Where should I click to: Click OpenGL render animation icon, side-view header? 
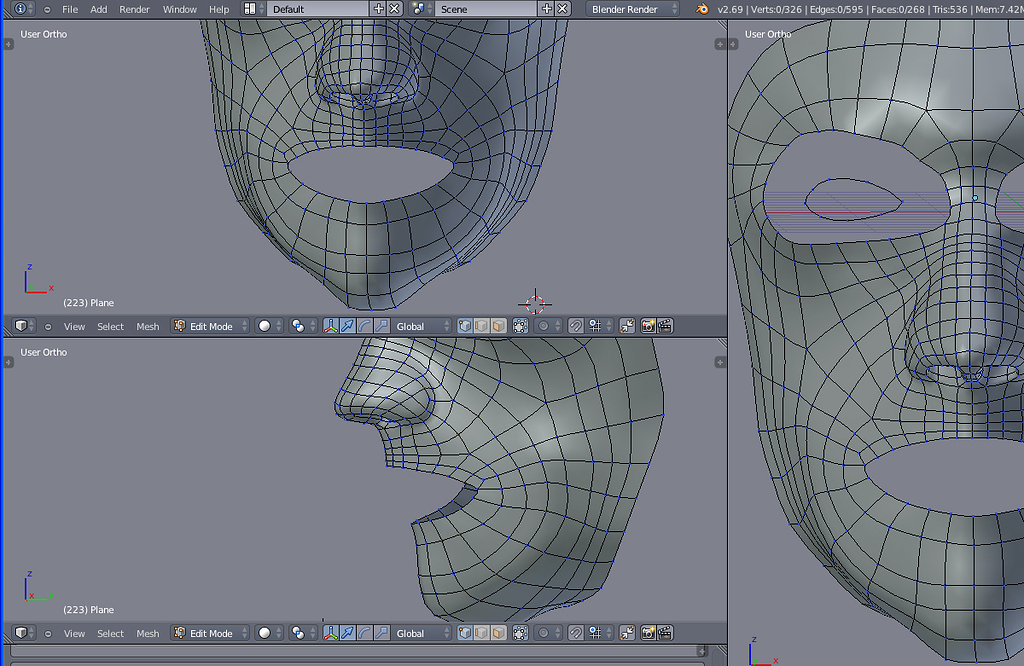coord(665,633)
